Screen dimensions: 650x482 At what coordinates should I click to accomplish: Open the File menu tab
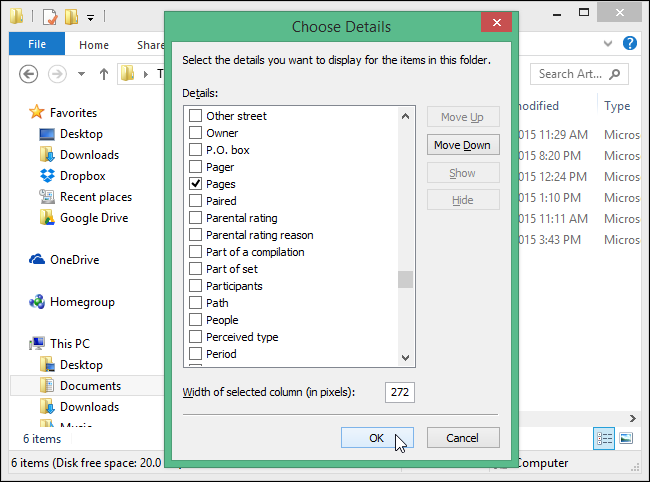click(37, 44)
